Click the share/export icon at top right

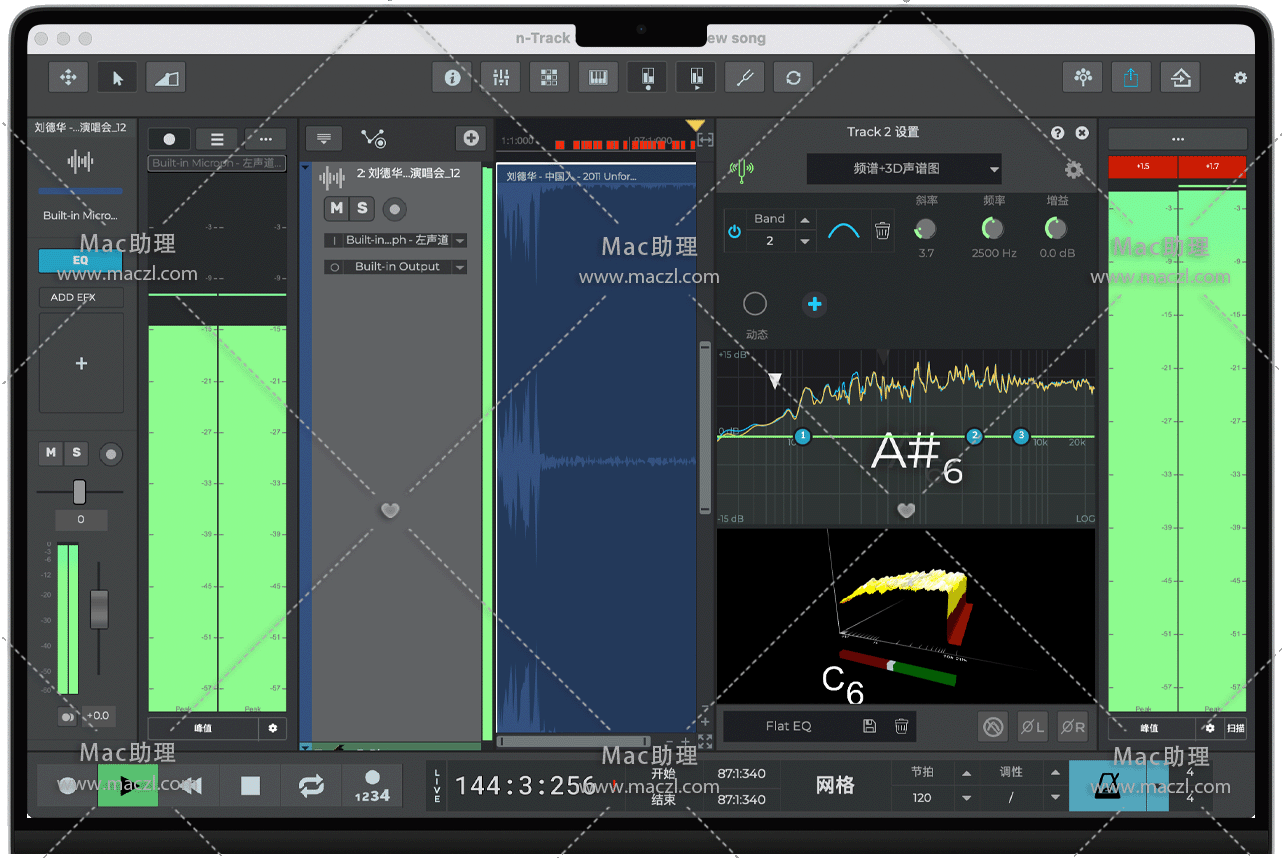click(1131, 78)
